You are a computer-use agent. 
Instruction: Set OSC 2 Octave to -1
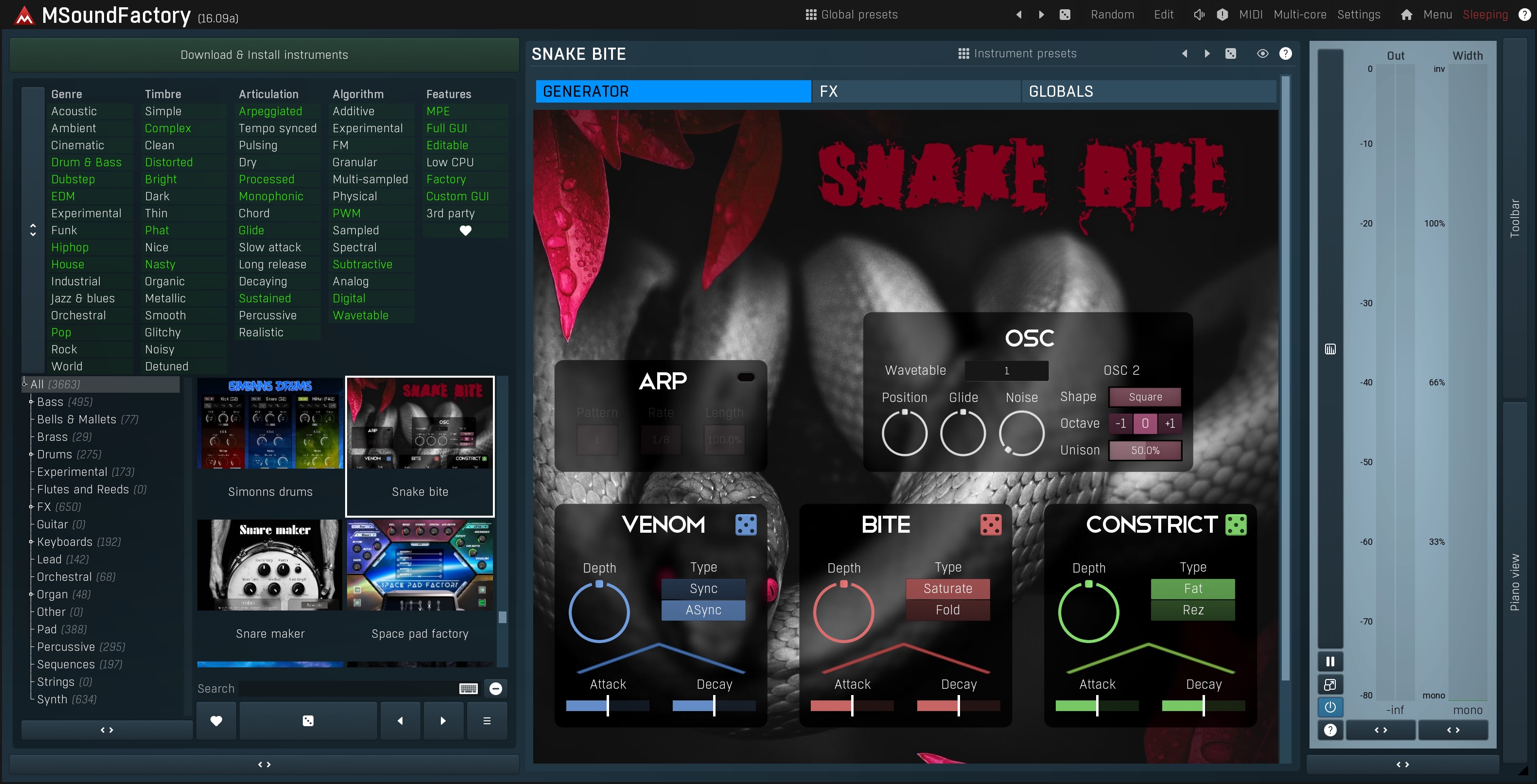pos(1120,424)
